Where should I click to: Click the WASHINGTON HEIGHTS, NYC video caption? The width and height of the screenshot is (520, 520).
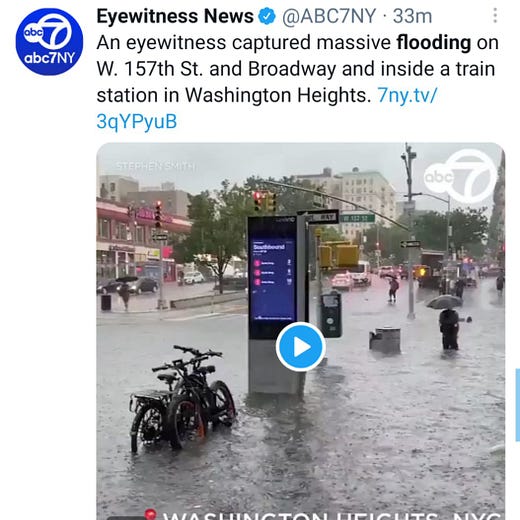(332, 515)
